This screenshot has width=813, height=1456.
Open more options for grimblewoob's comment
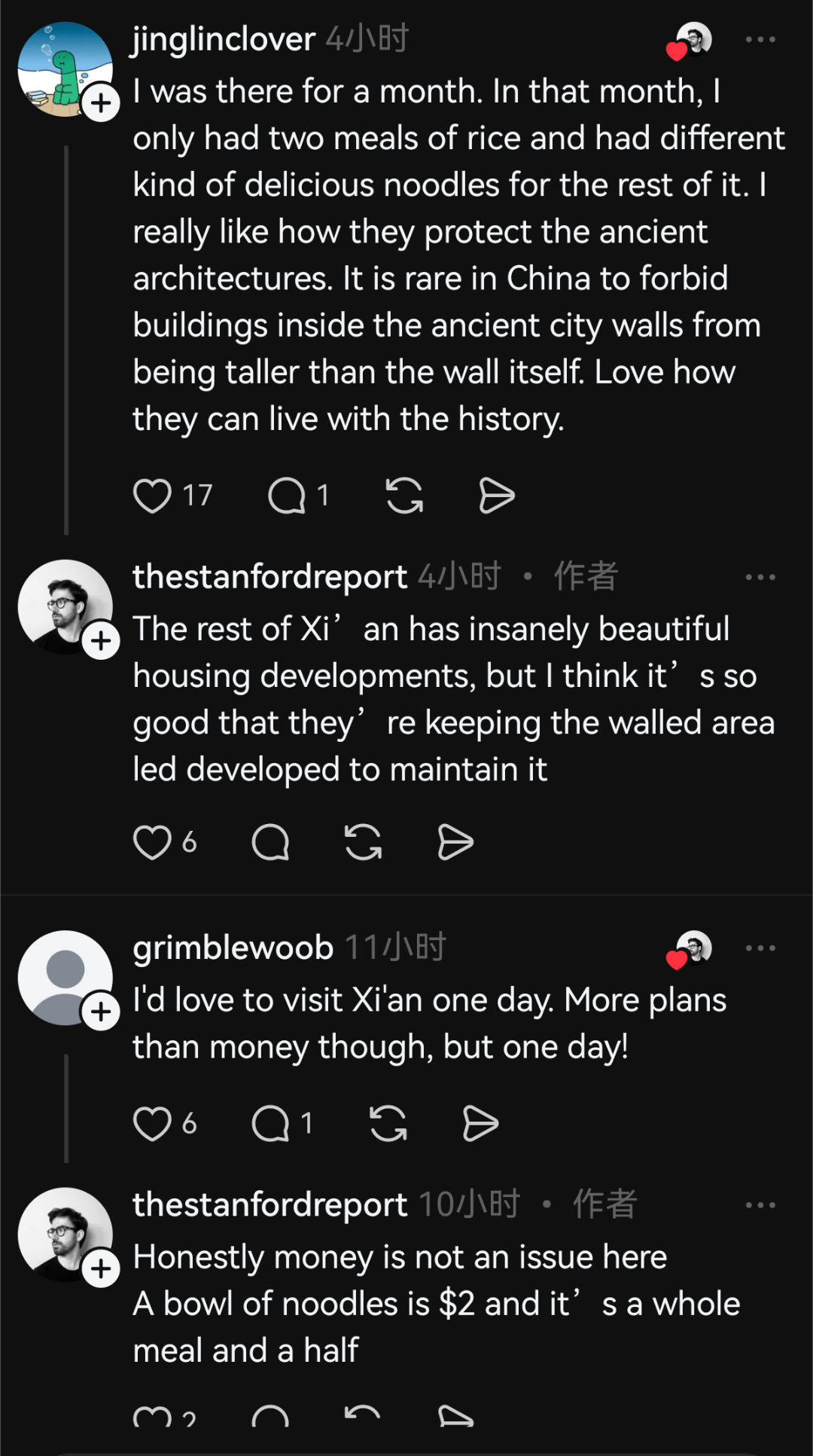click(x=760, y=948)
